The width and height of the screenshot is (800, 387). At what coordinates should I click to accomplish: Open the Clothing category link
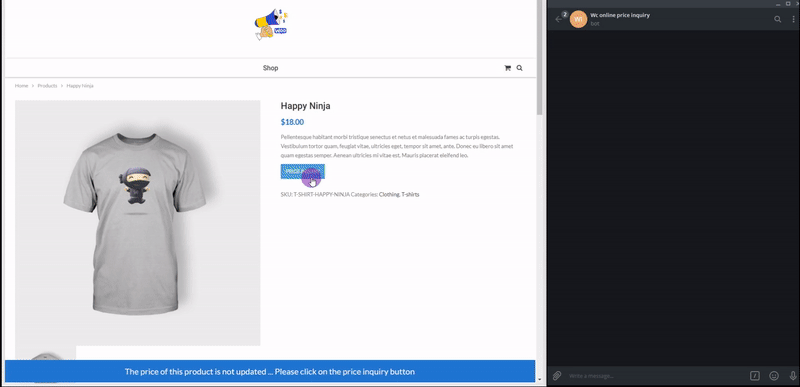389,194
